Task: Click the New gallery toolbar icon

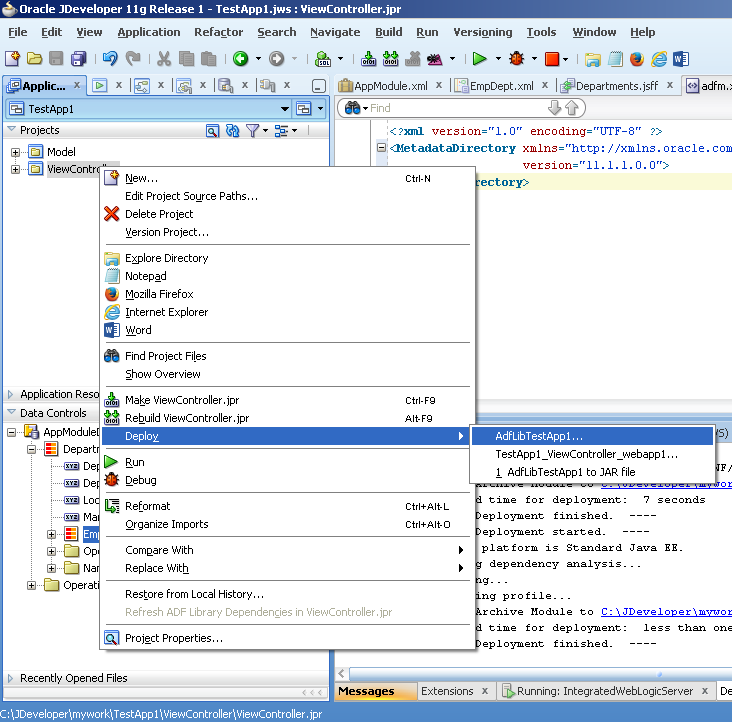Action: click(13, 59)
